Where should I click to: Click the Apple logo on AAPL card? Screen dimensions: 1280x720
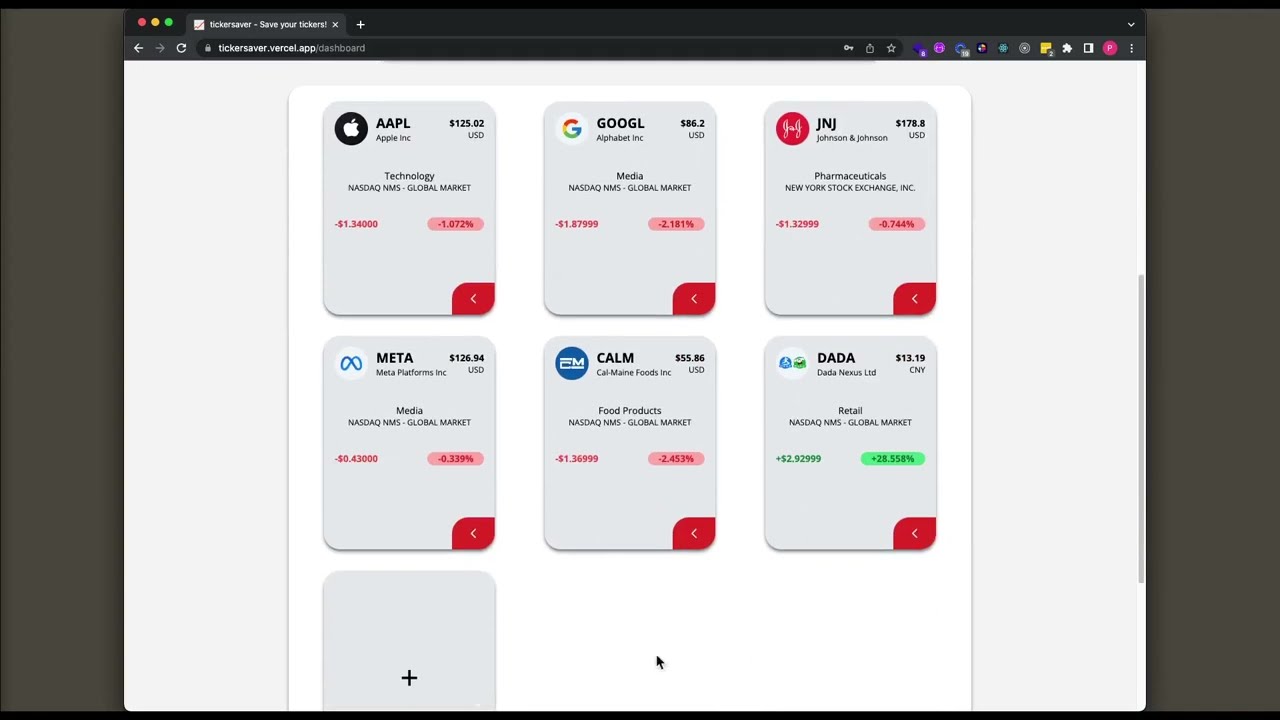(351, 128)
